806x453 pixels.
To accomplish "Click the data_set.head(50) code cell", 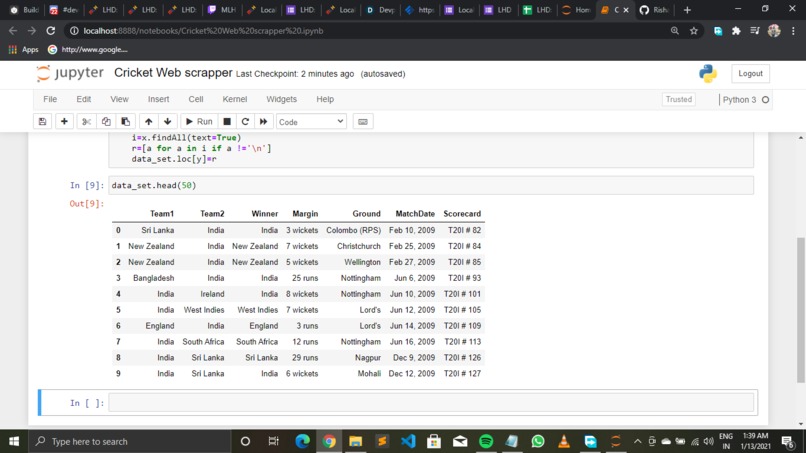I will click(x=431, y=185).
